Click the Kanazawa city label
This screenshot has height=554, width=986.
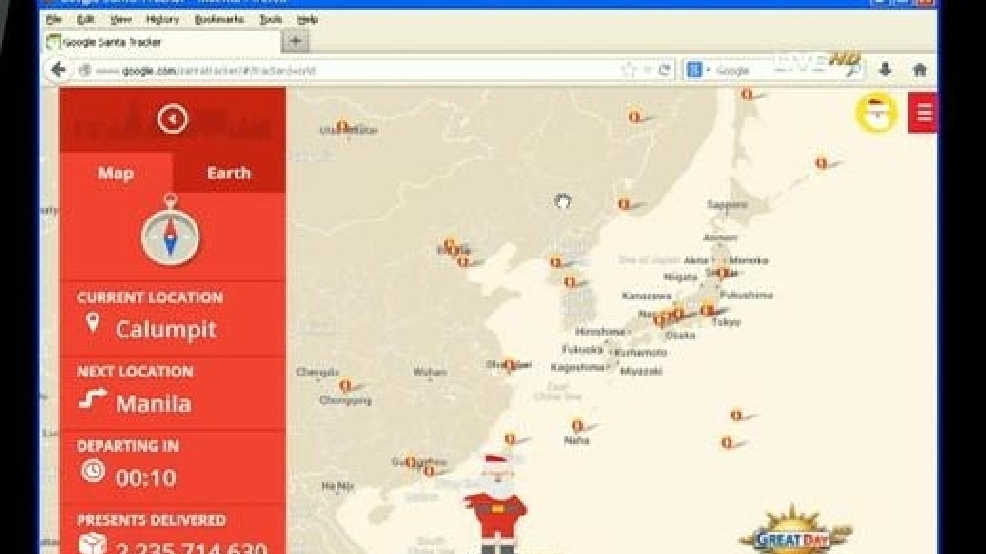pos(646,296)
